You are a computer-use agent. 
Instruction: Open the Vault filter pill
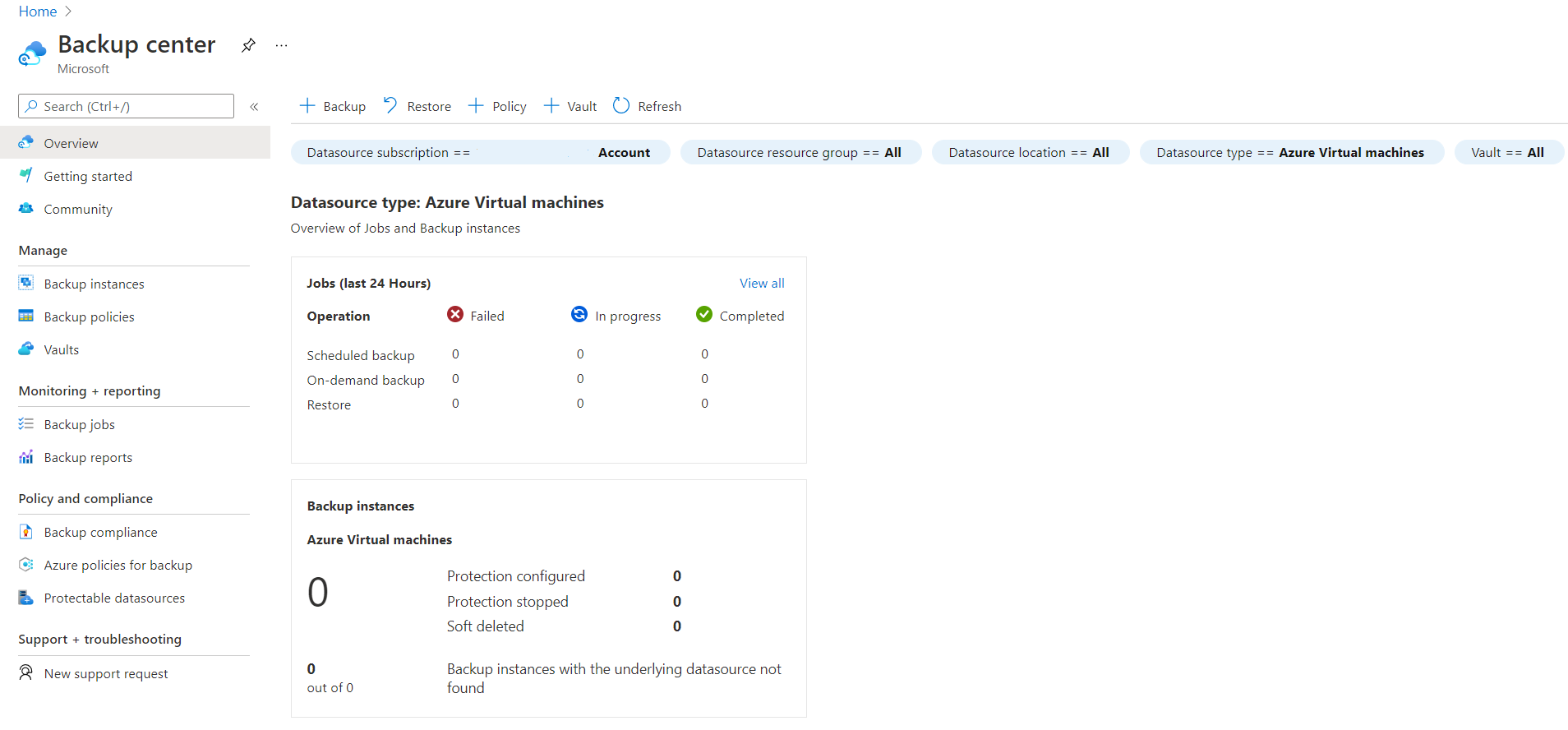pos(1508,152)
